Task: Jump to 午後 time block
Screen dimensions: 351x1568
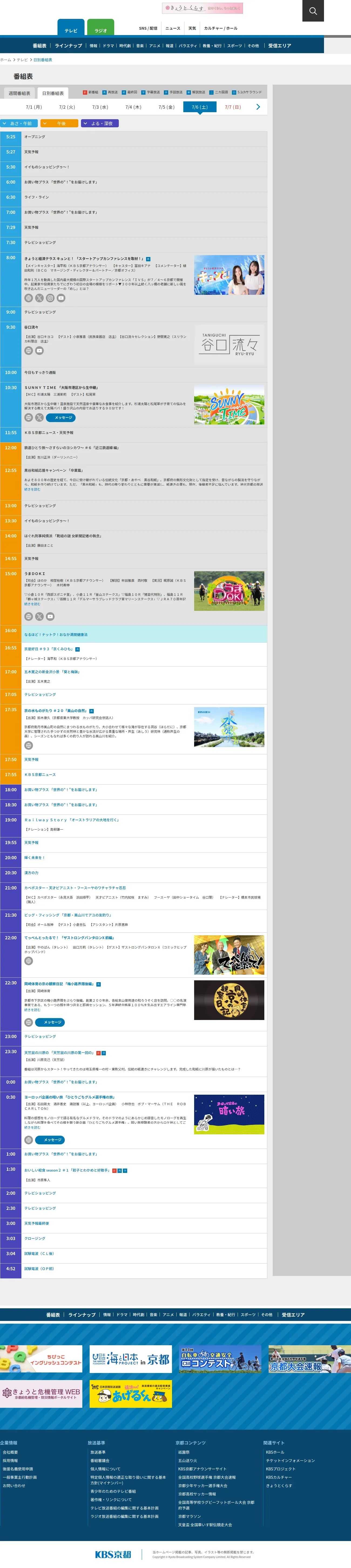Action: [59, 124]
